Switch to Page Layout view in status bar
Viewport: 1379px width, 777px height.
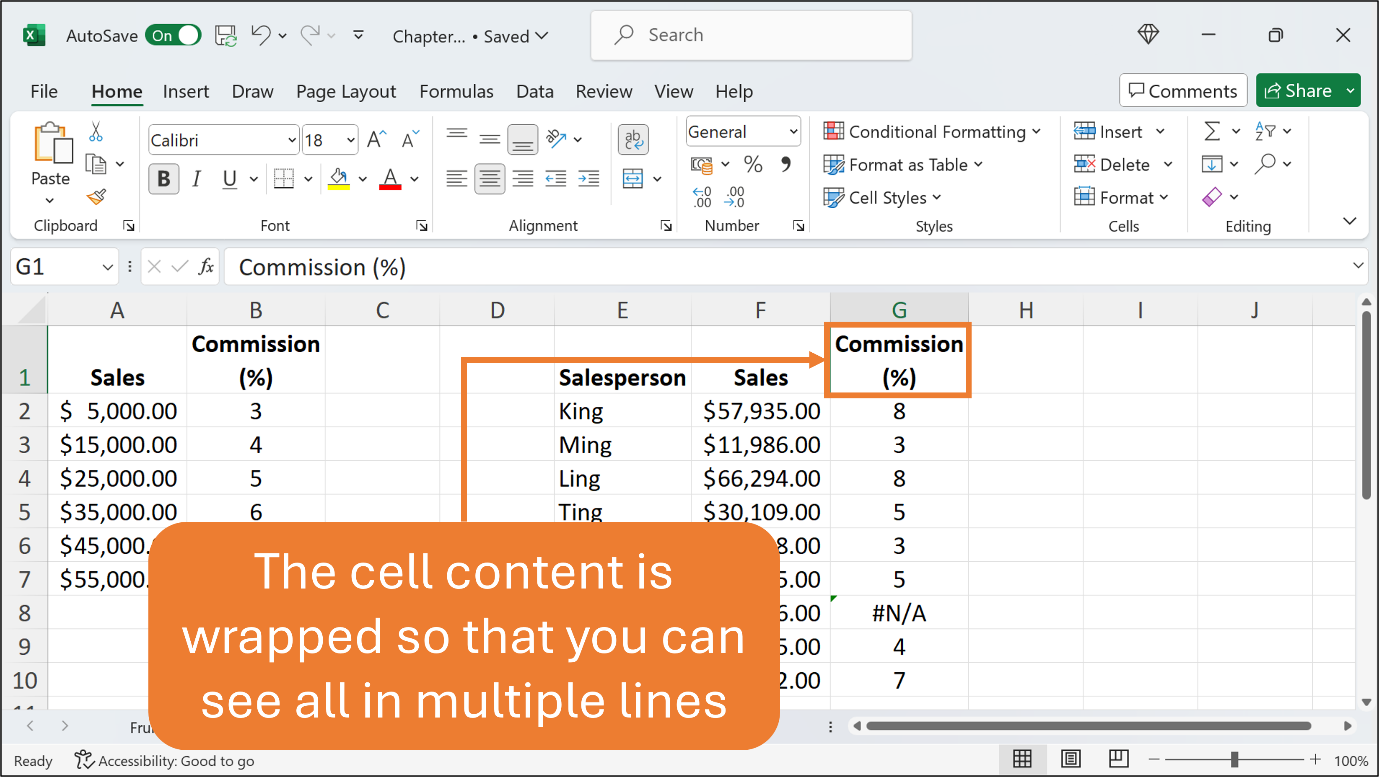pos(1070,759)
